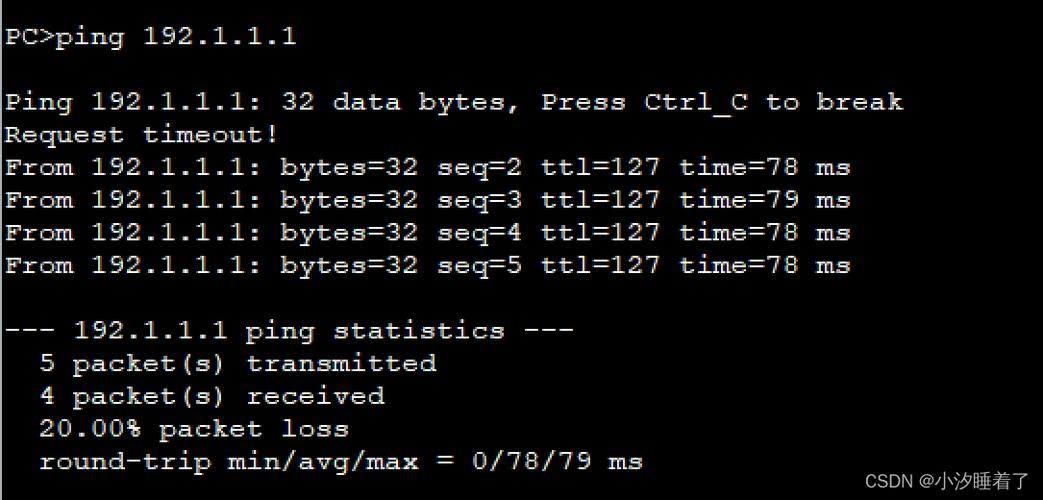
Task: Click the round-trip min/avg/max line
Action: coord(341,461)
